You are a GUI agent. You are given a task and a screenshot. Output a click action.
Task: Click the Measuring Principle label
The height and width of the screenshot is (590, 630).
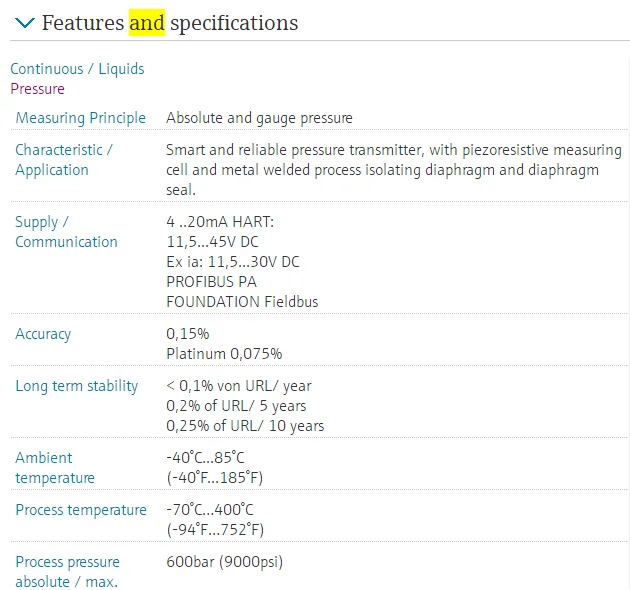point(80,118)
